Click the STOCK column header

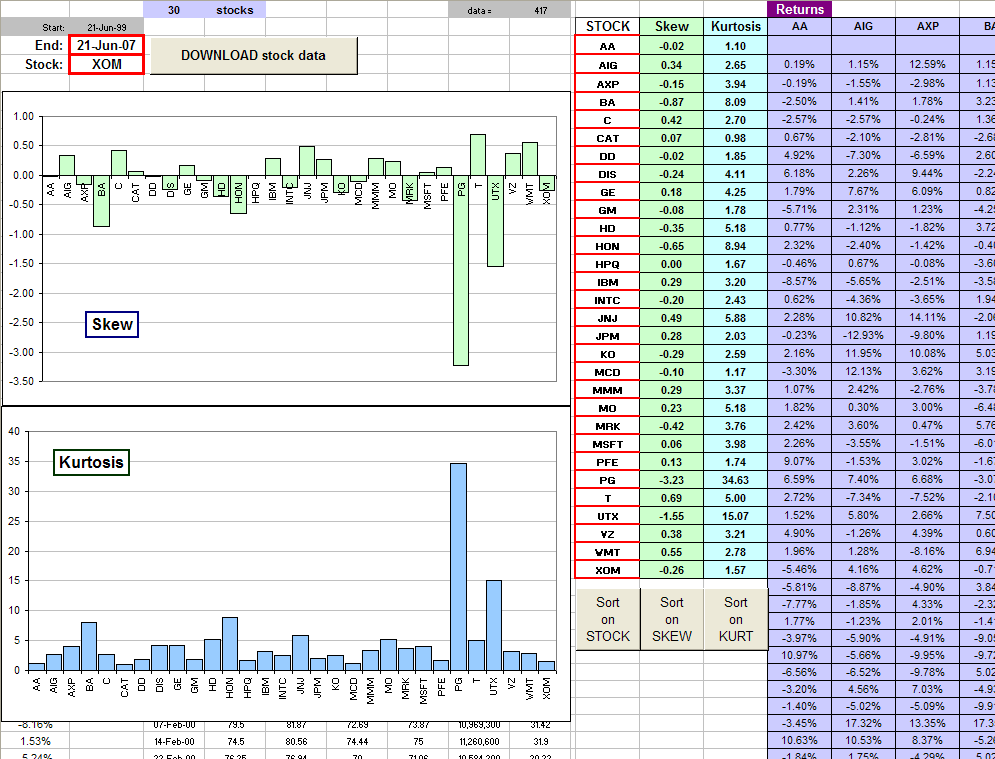click(608, 26)
